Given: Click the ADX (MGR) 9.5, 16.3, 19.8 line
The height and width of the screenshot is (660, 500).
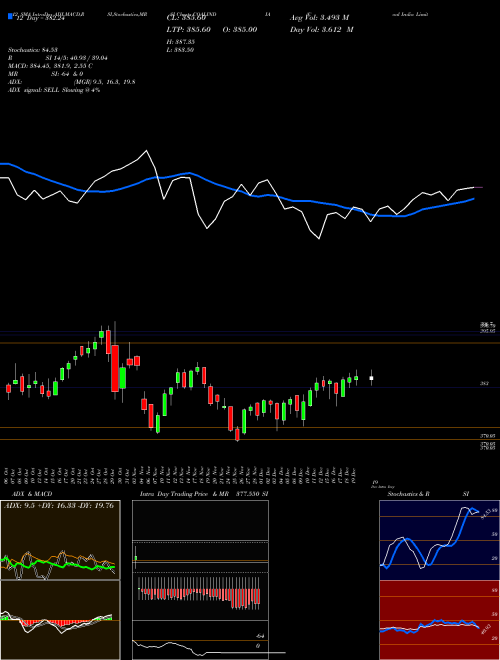Looking at the screenshot, I should pos(72,82).
